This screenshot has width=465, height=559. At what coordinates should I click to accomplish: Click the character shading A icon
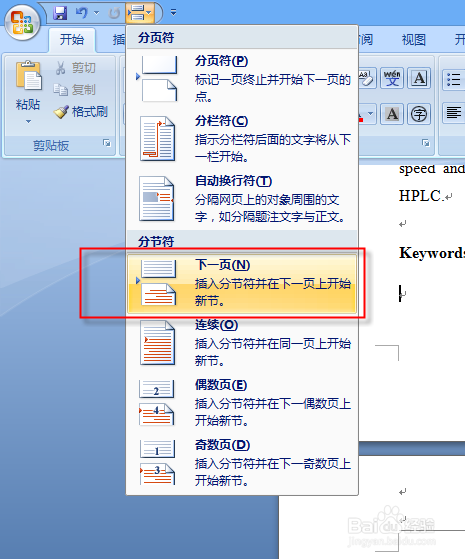[x=392, y=114]
